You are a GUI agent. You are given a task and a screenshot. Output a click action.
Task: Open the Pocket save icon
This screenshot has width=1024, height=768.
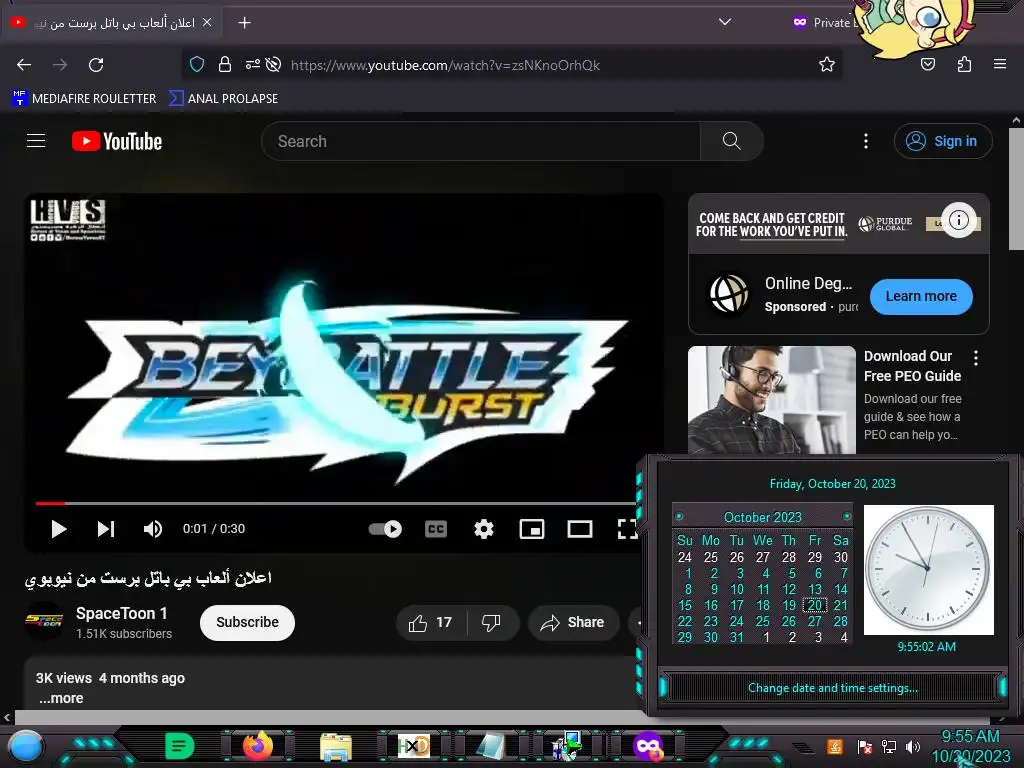pyautogui.click(x=927, y=64)
